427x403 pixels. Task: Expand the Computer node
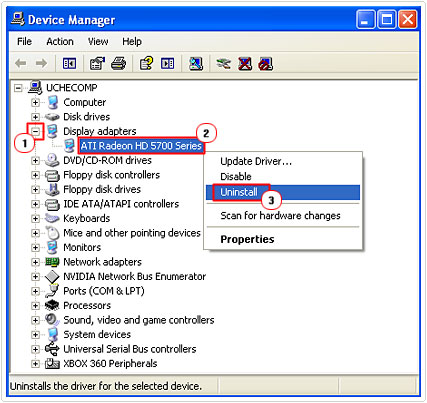click(35, 102)
